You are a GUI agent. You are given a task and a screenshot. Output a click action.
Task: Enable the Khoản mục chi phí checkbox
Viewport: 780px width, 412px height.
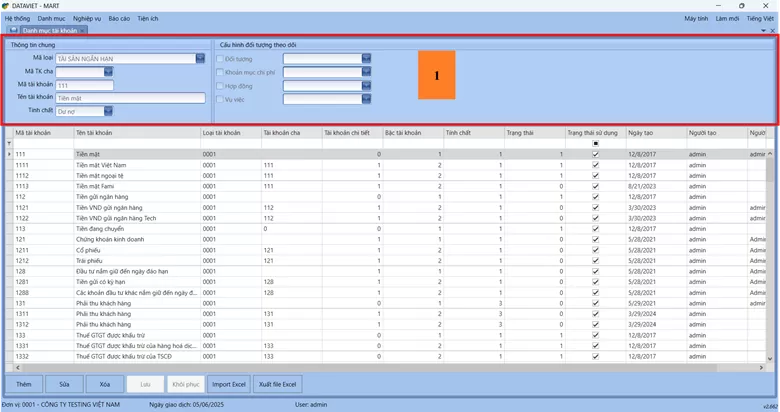coord(220,72)
